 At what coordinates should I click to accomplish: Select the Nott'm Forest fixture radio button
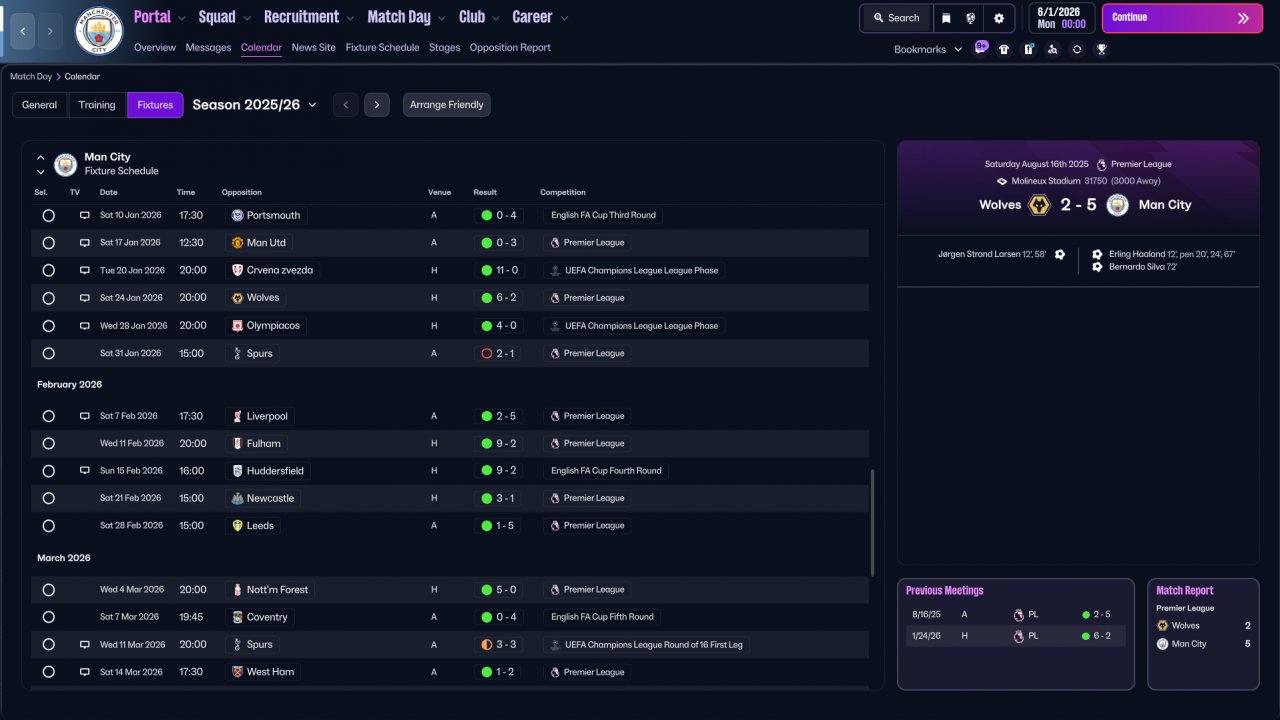[x=48, y=590]
